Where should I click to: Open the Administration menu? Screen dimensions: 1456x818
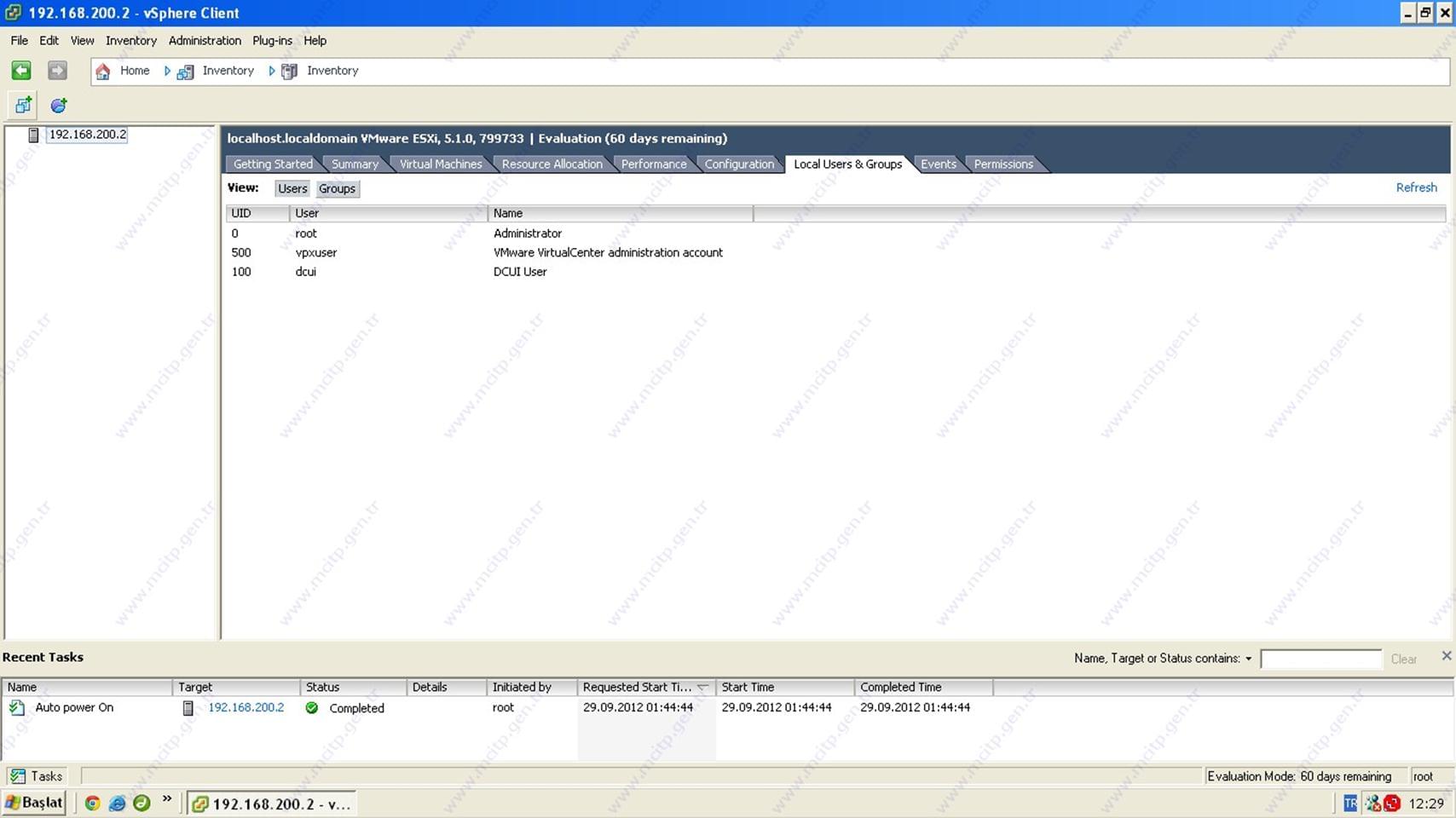(205, 41)
